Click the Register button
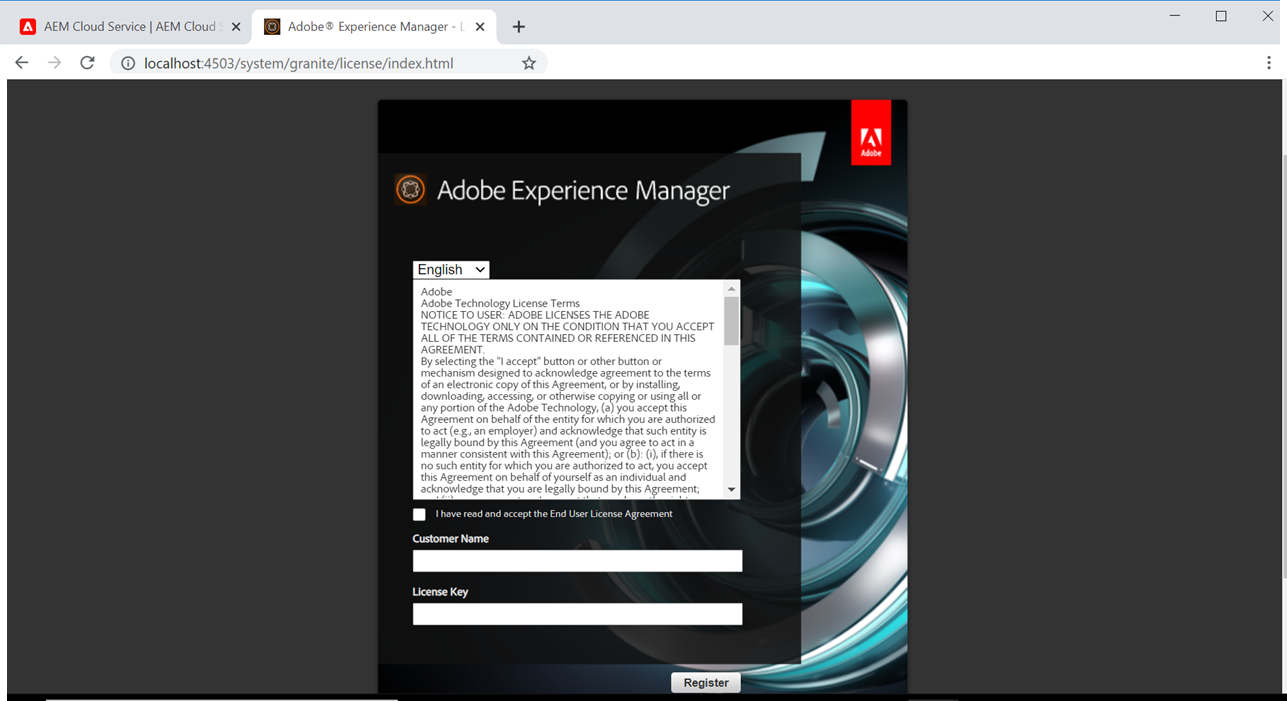This screenshot has width=1287, height=701. (706, 683)
